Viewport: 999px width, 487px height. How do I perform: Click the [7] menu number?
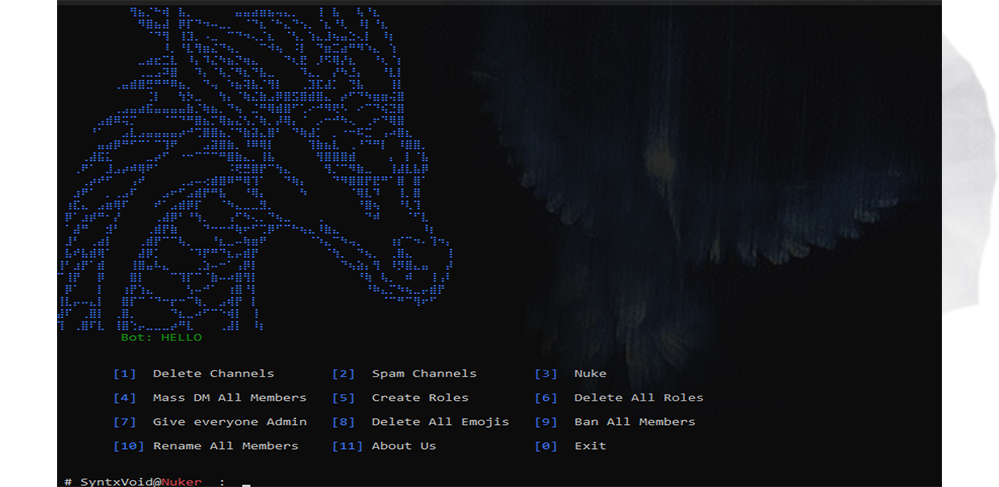point(125,423)
